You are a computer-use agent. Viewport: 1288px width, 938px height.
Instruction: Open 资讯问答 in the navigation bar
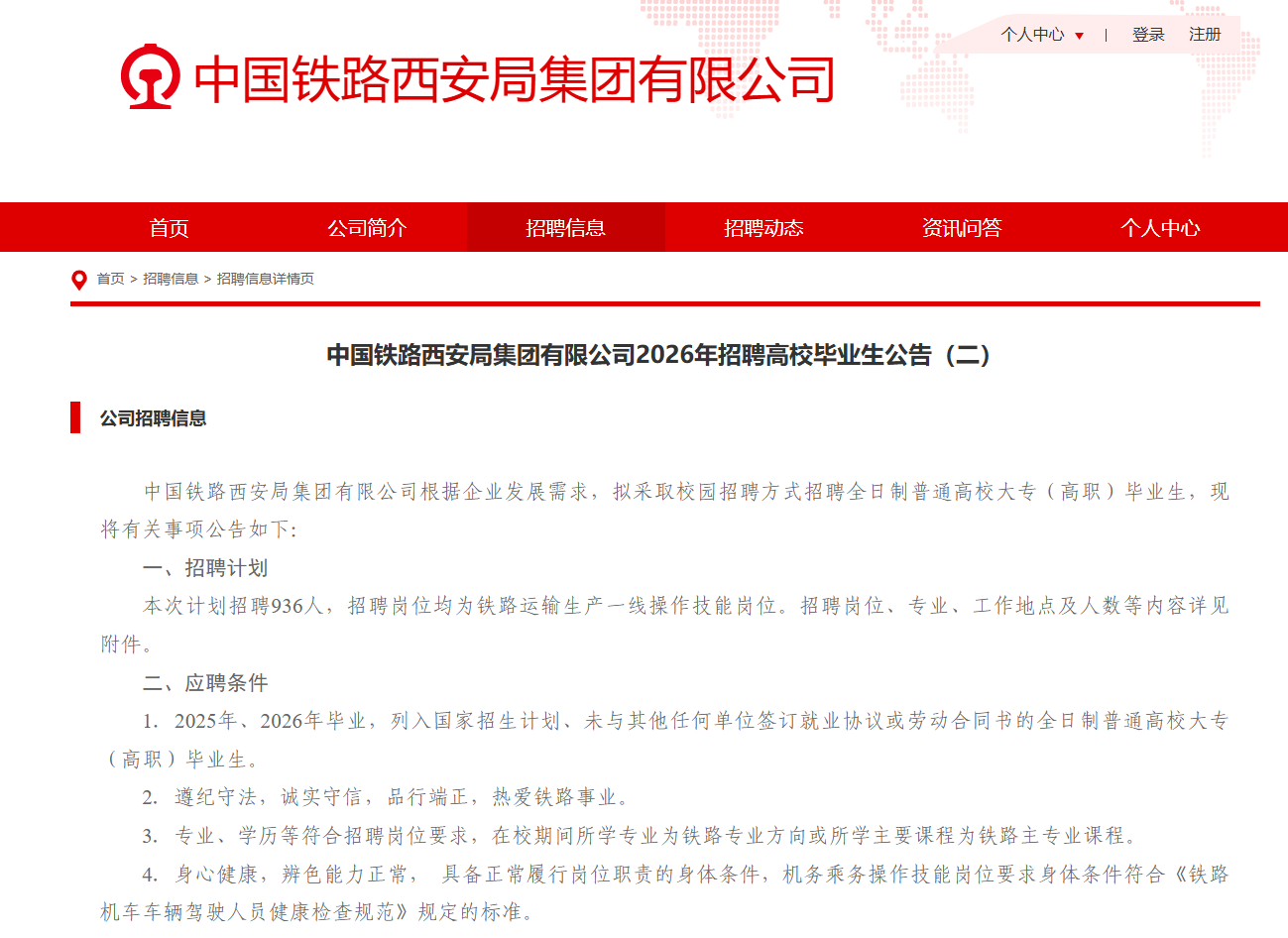click(x=962, y=228)
